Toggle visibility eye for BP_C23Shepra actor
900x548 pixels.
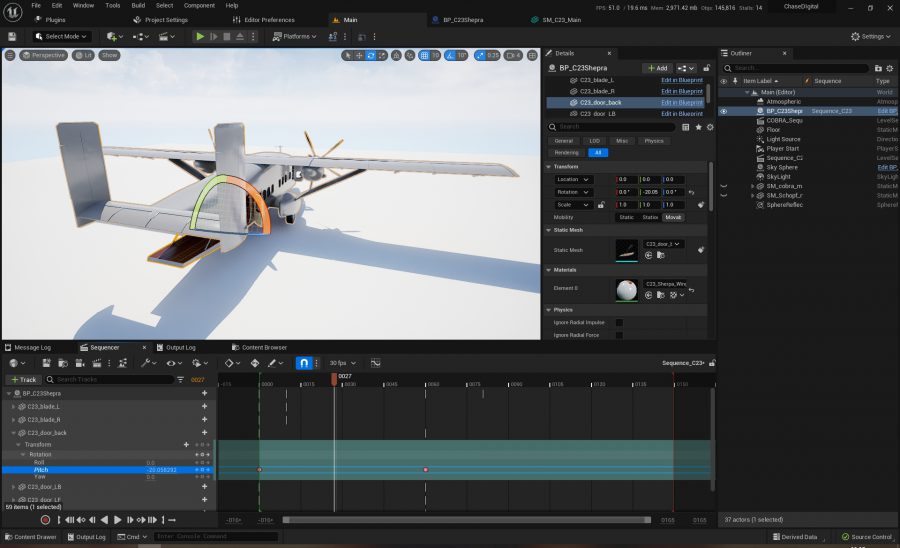[x=724, y=111]
